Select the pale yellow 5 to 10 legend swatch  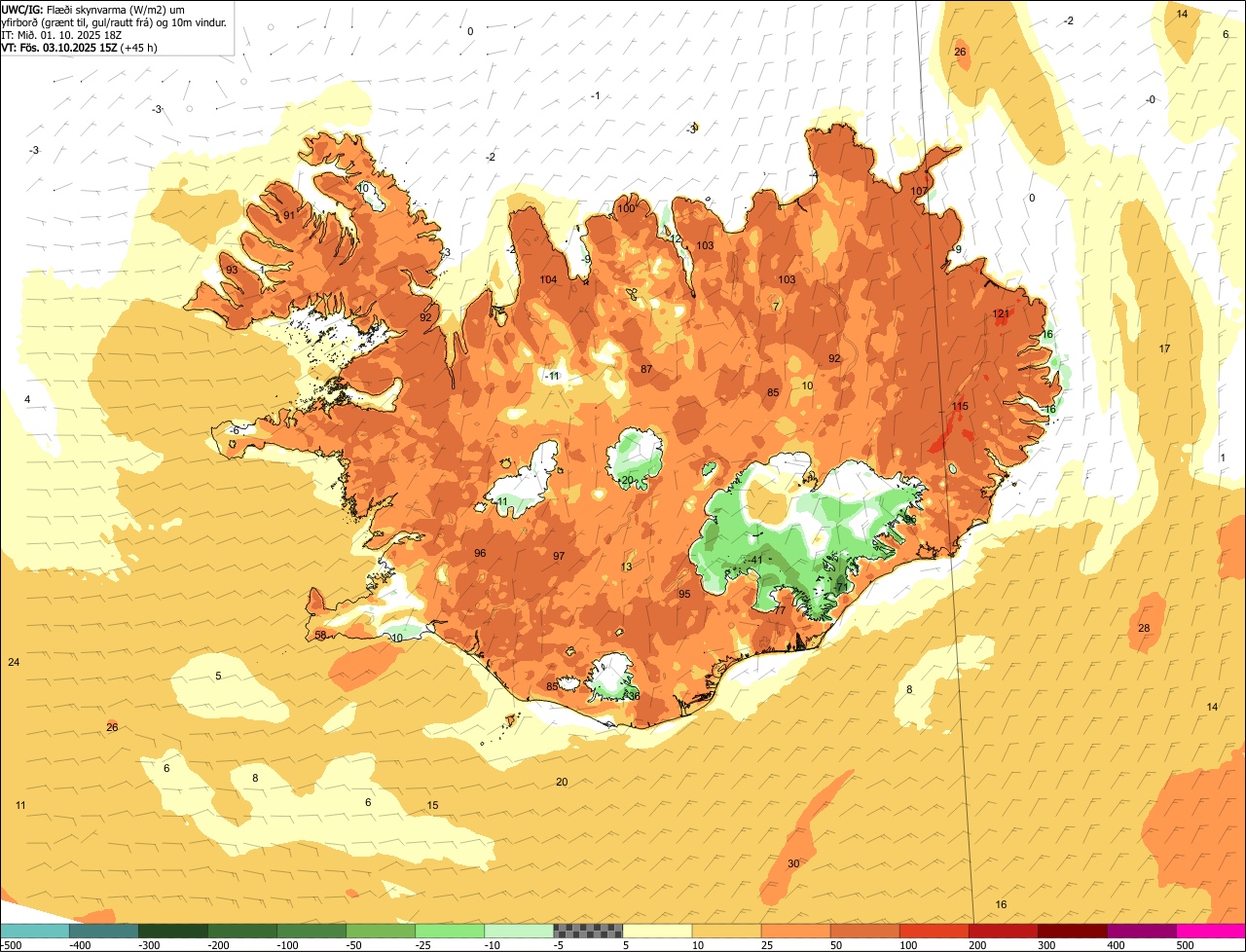pos(657,932)
